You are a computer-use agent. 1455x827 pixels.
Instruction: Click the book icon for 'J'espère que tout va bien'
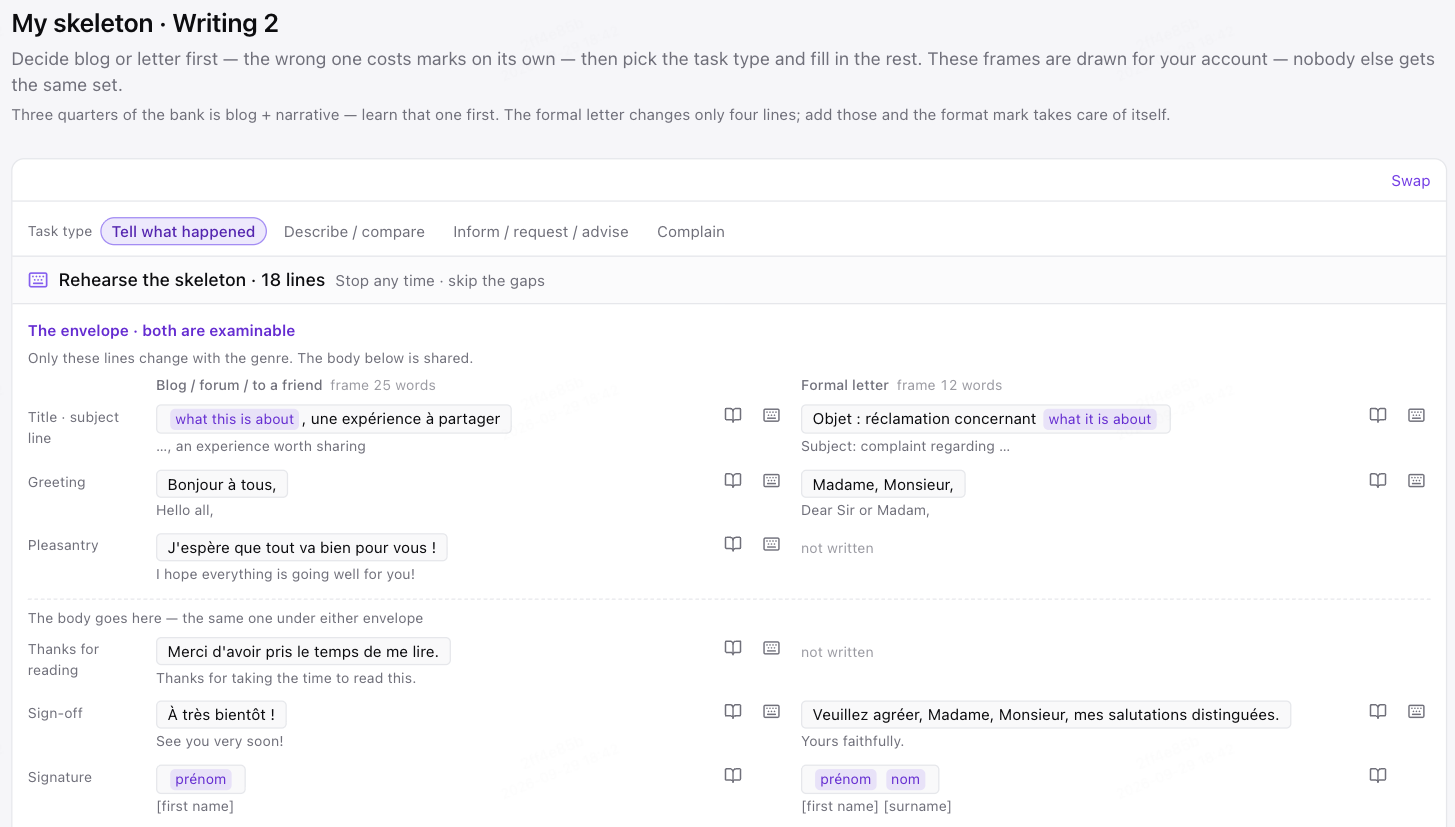click(733, 544)
